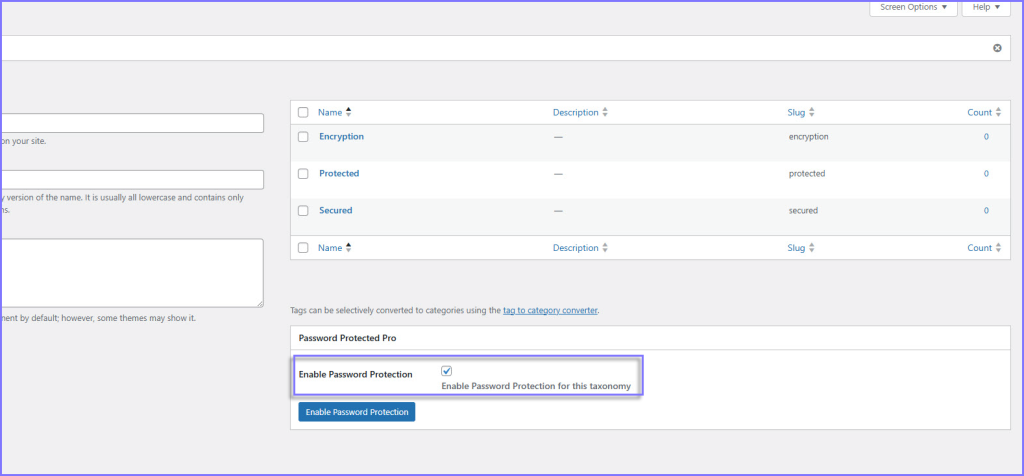Click sort arrows beside bottom Name footer
1024x476 pixels.
[349, 247]
